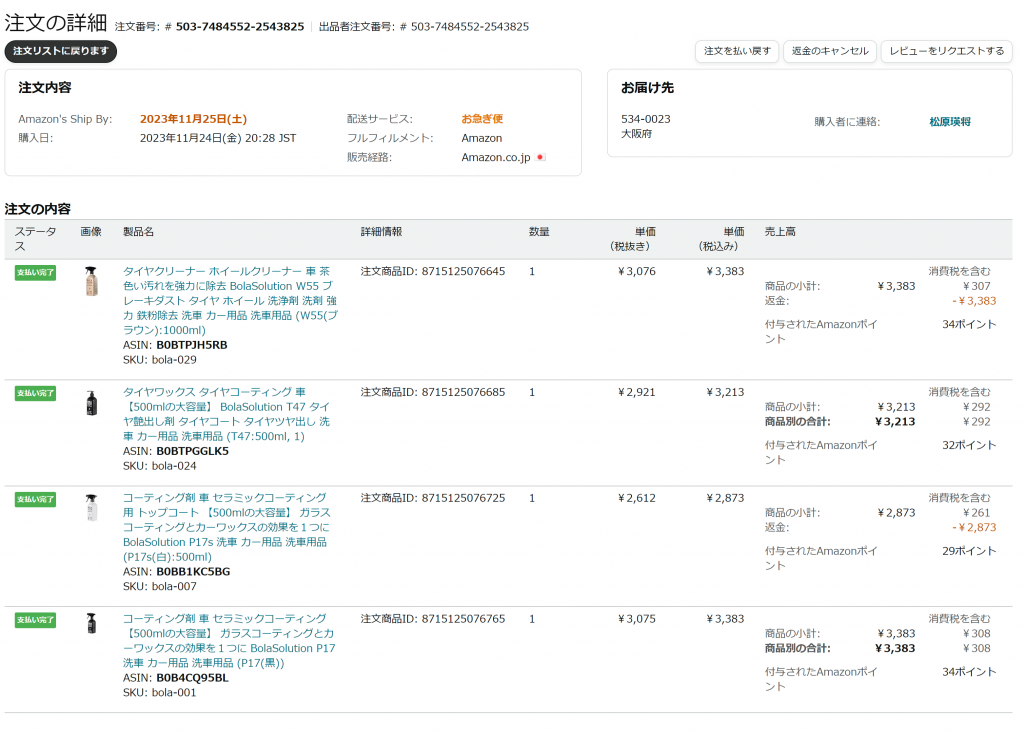1024x737 pixels.
Task: Click the 数量 column header
Action: pyautogui.click(x=539, y=232)
